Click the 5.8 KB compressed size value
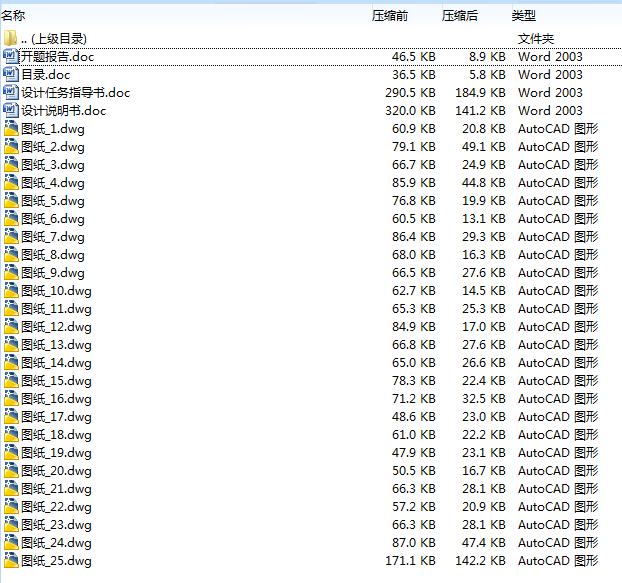 [487, 75]
